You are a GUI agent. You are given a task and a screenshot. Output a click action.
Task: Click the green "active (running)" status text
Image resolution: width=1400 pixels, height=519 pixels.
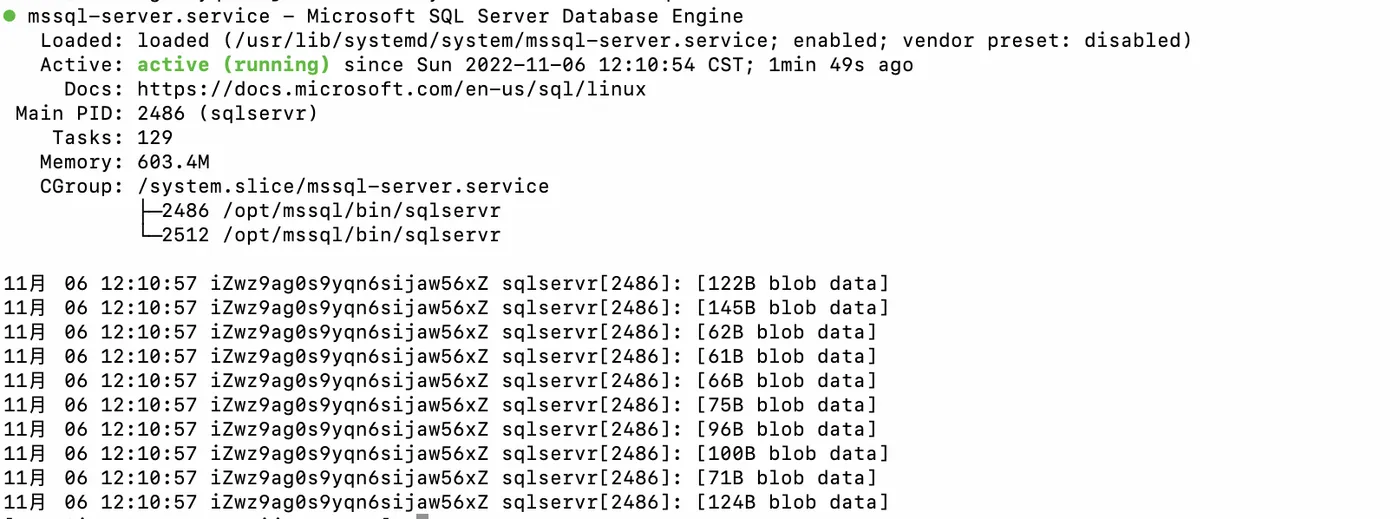tap(233, 65)
